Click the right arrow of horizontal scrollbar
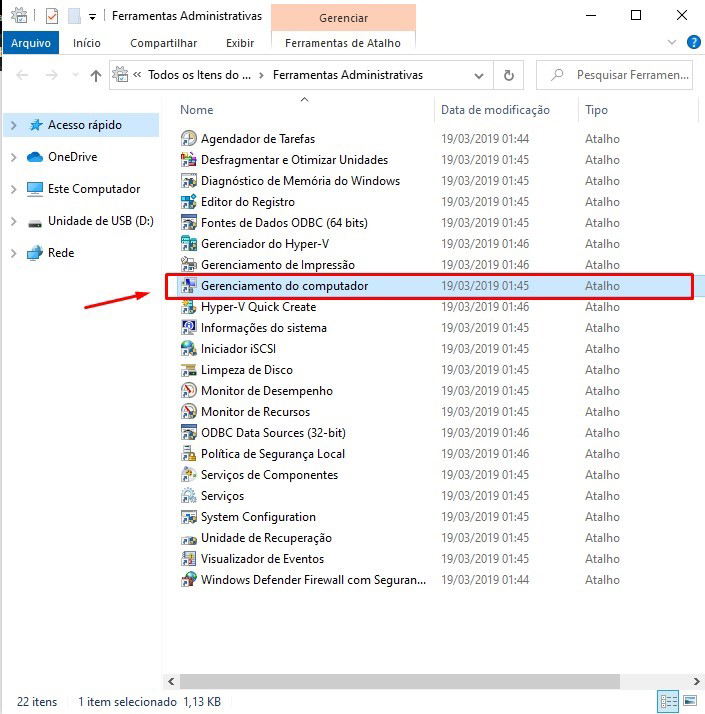This screenshot has width=705, height=714. (696, 681)
